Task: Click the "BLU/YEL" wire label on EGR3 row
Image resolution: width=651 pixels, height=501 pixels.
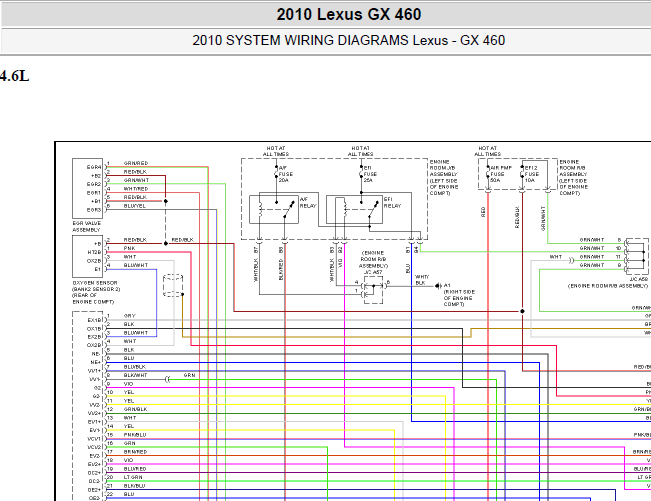Action: (x=135, y=206)
